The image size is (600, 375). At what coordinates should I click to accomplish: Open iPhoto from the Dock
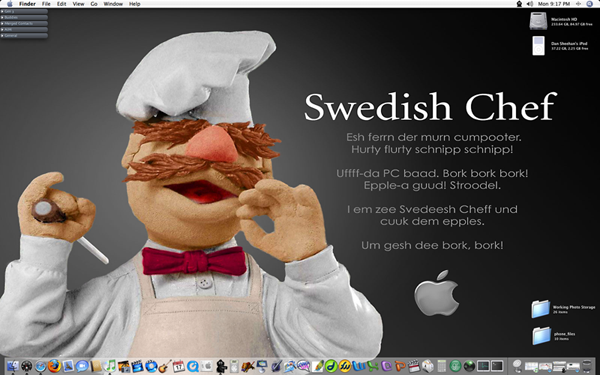tap(124, 367)
